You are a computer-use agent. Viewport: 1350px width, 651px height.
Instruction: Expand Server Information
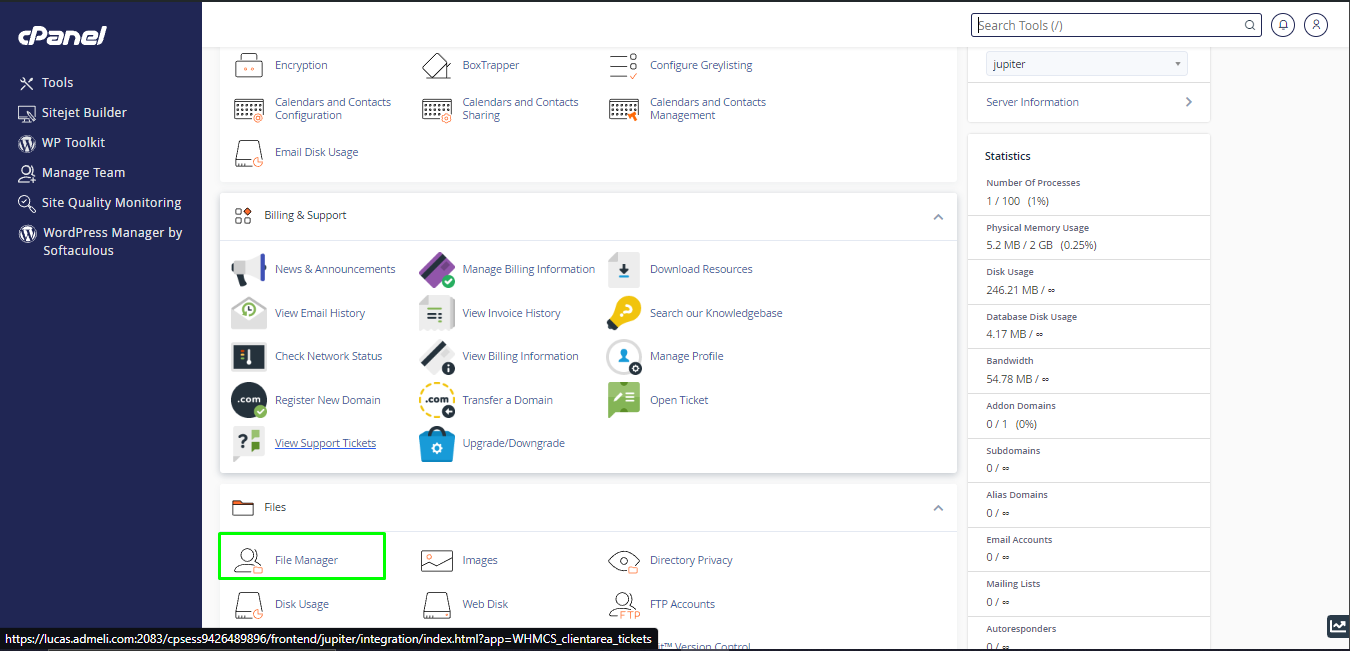[1088, 102]
